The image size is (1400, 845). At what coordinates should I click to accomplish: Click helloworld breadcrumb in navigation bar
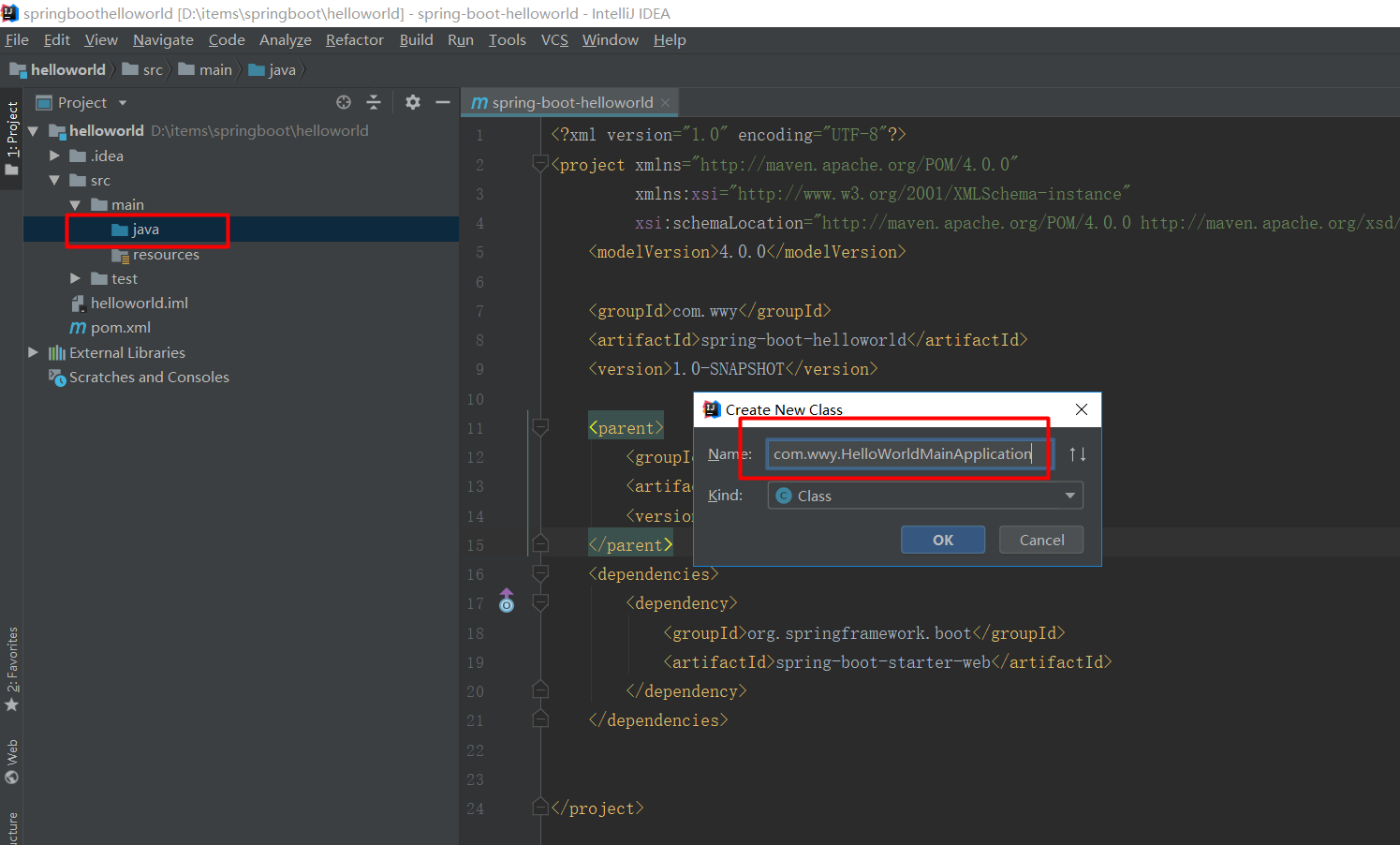(58, 69)
